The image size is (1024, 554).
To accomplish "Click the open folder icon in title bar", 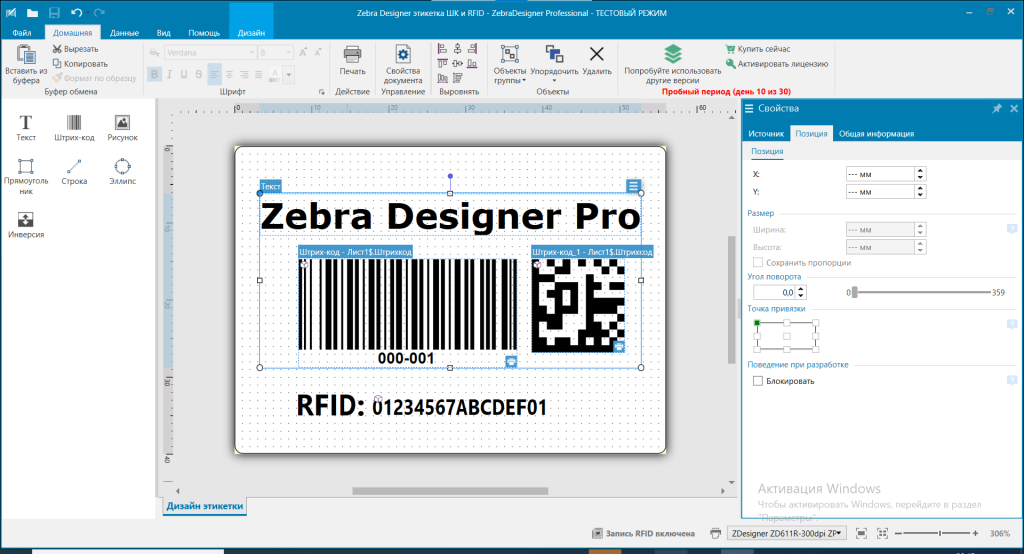I will (32, 12).
